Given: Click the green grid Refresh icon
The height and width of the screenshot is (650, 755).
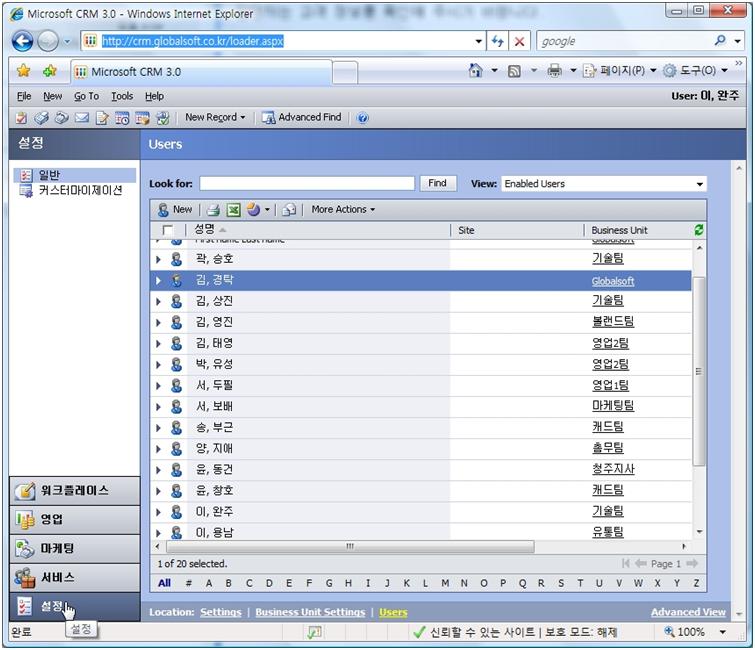Looking at the screenshot, I should (x=699, y=230).
